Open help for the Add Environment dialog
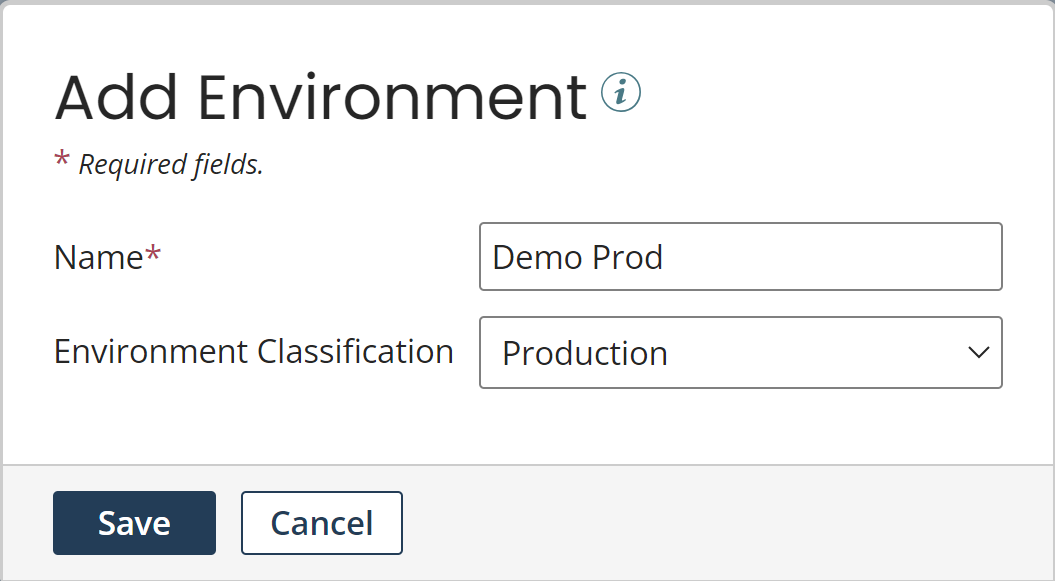Image resolution: width=1055 pixels, height=581 pixels. (620, 94)
